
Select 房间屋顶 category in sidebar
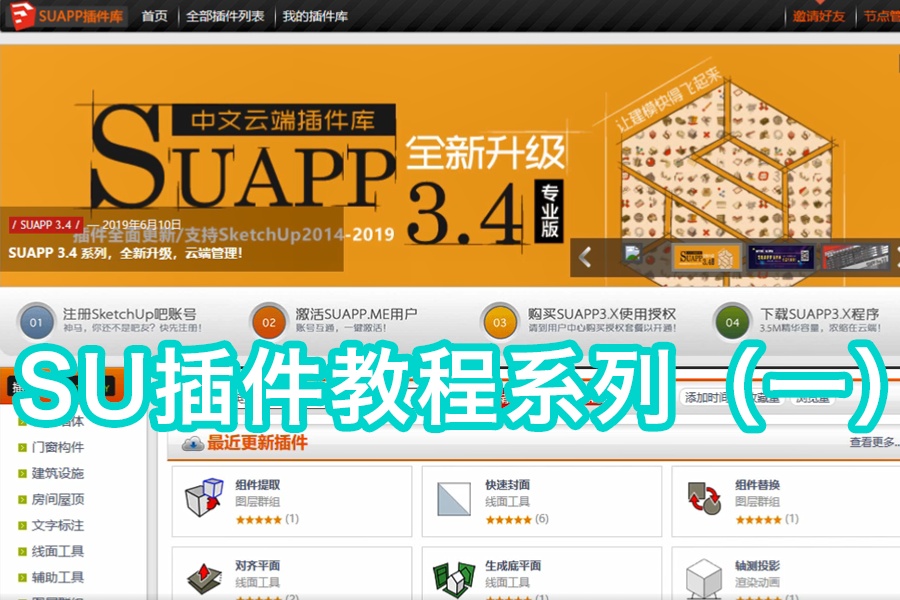[x=58, y=499]
